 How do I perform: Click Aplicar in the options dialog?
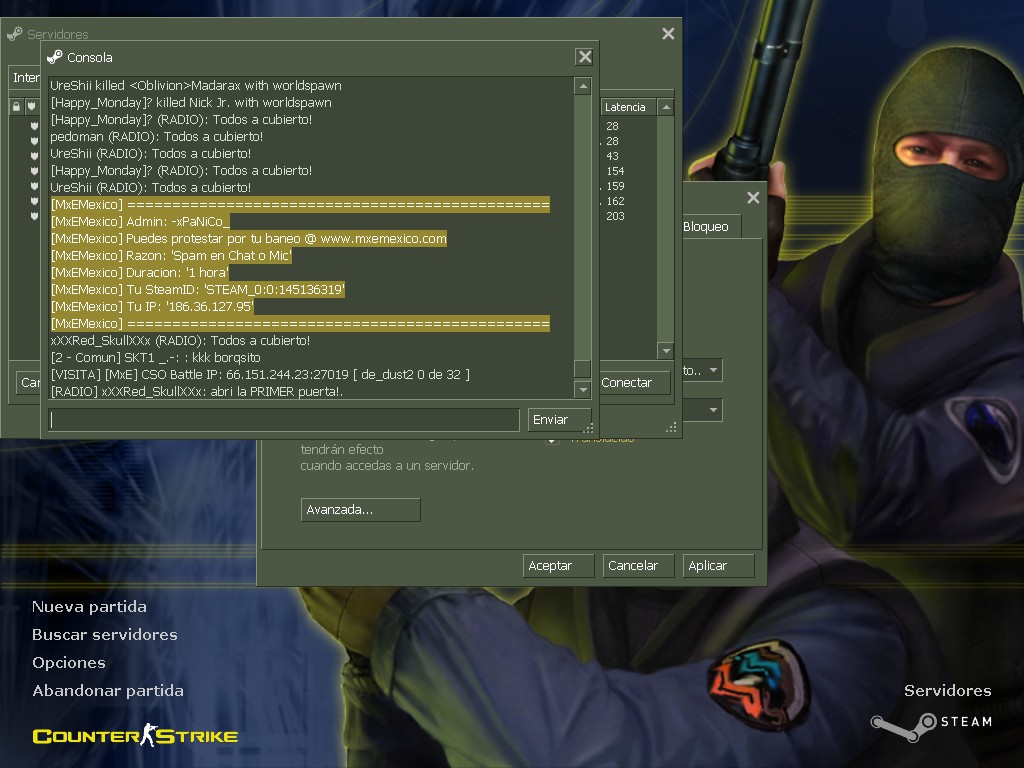point(718,566)
